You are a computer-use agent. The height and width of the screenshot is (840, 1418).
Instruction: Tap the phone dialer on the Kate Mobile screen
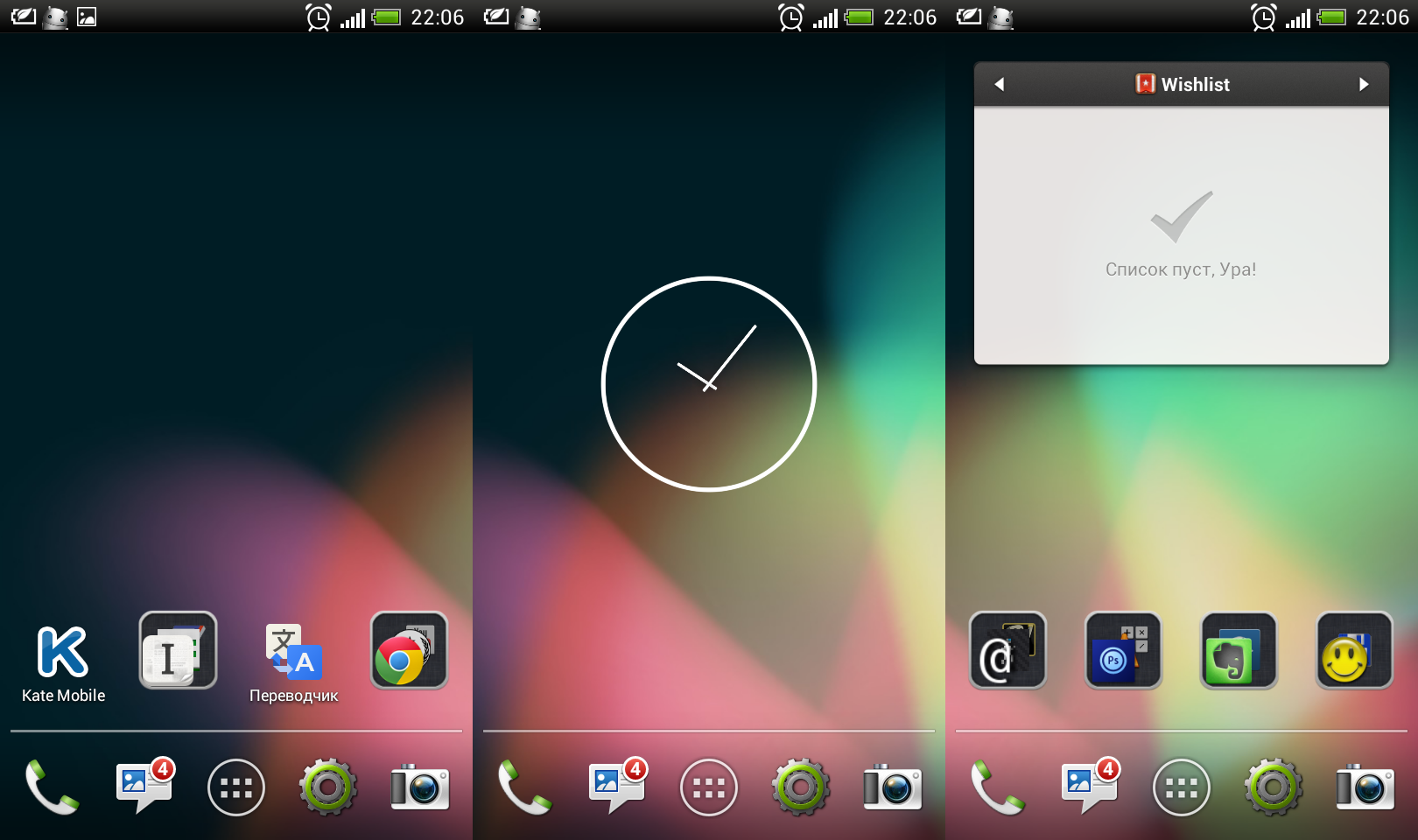[x=53, y=787]
